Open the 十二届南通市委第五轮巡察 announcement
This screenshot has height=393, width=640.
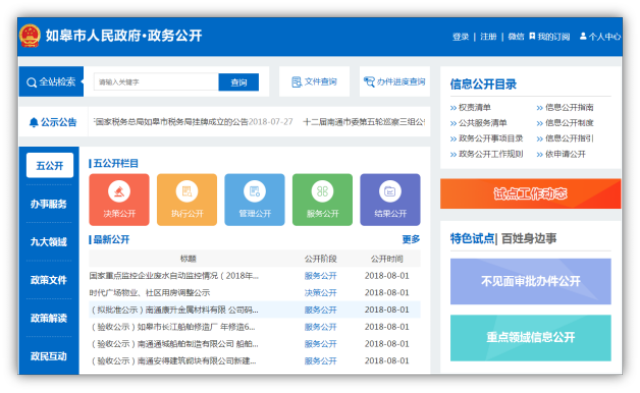364,122
